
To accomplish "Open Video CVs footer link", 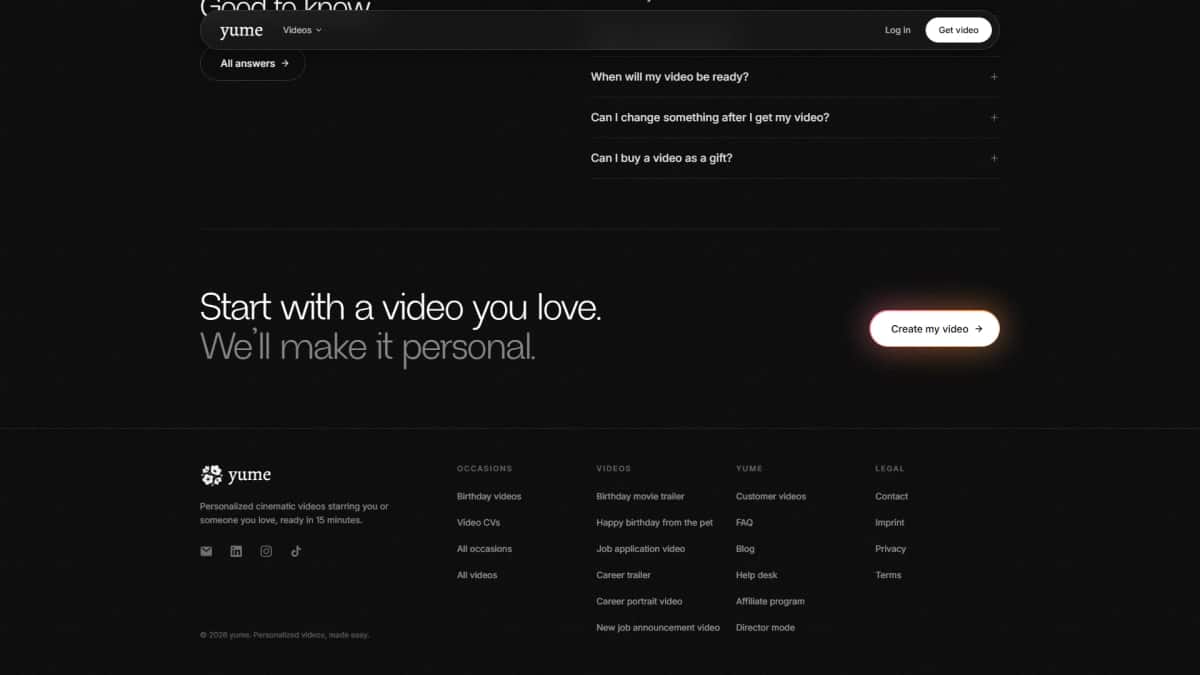I will coord(478,523).
